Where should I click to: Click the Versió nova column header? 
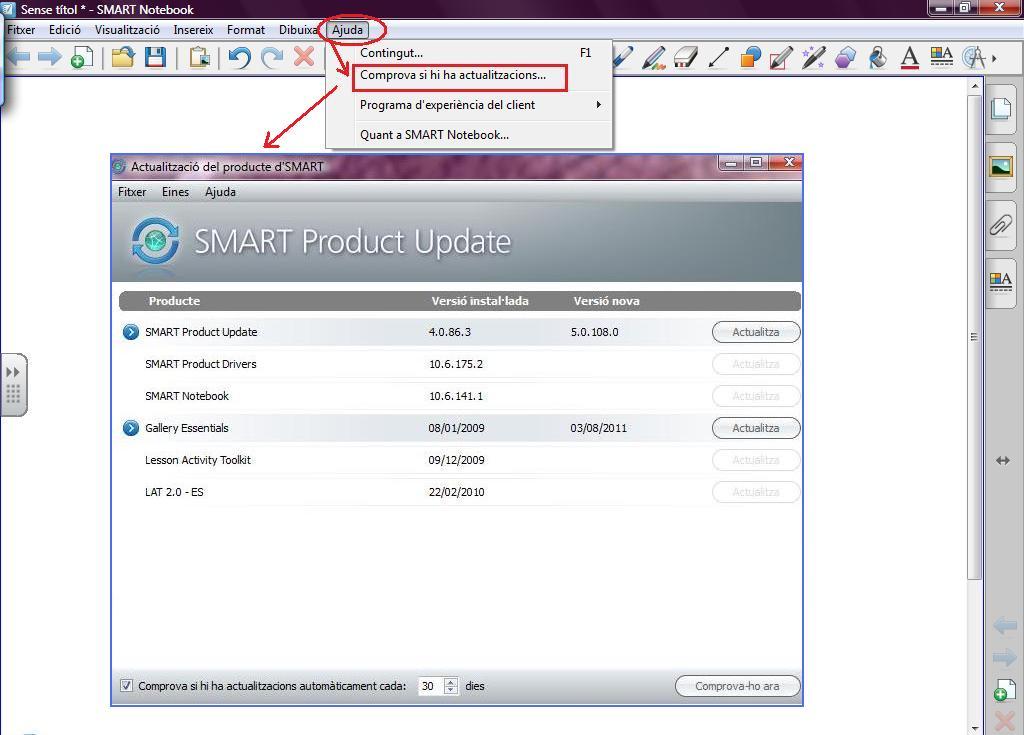pyautogui.click(x=606, y=301)
